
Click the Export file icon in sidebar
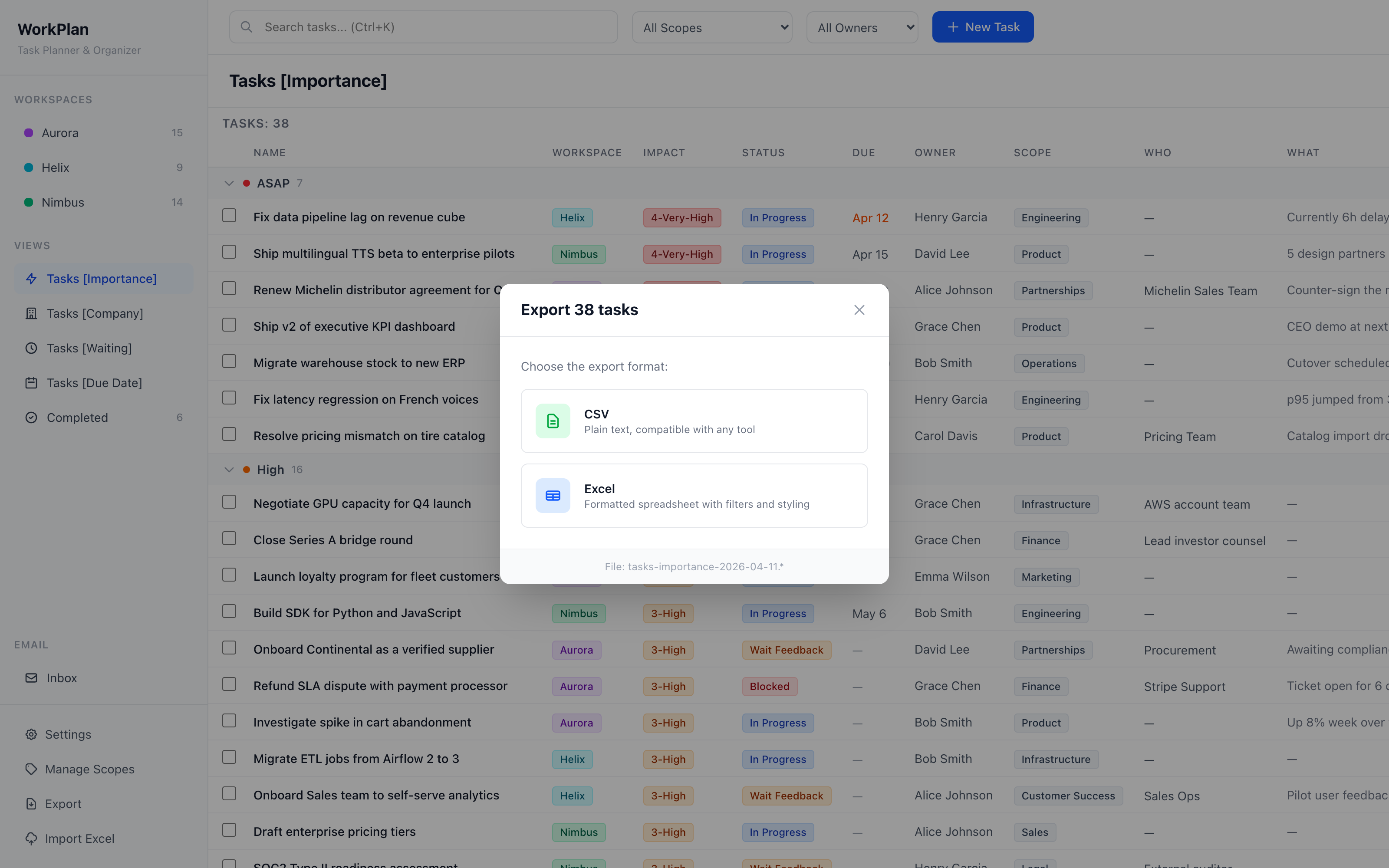click(31, 804)
